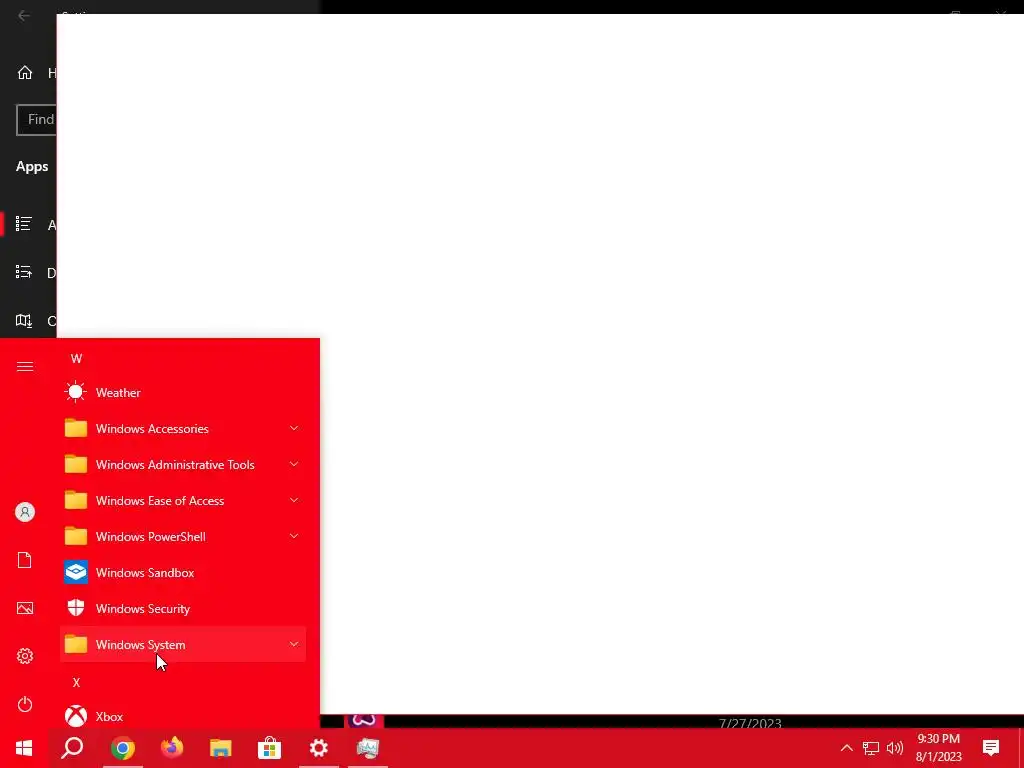This screenshot has height=768, width=1024.
Task: Select Apps & features list icon
Action: coord(24,224)
